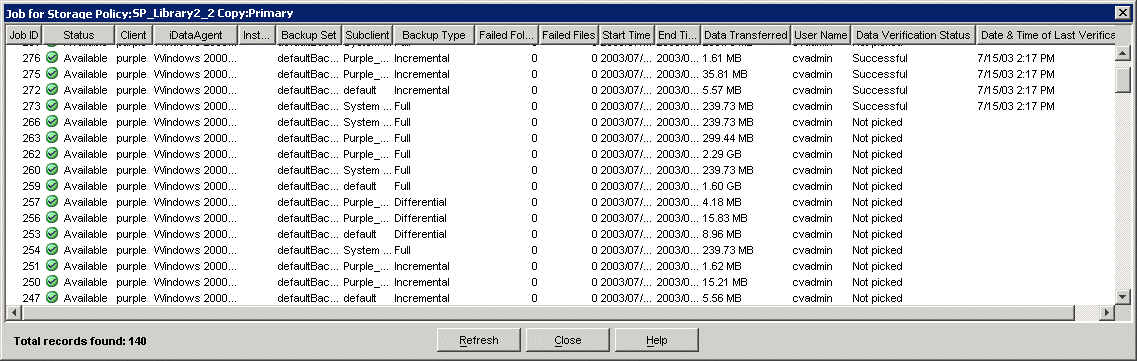Sort by the User Name column header

click(x=820, y=35)
